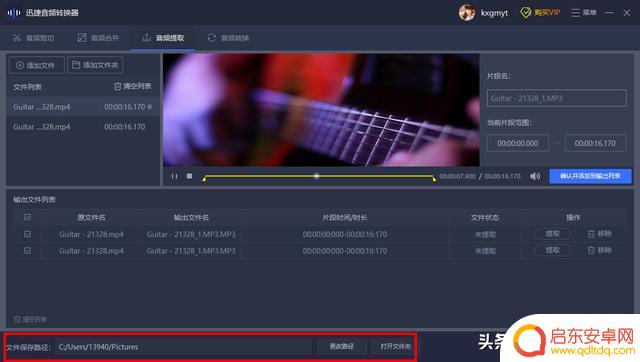Click 提取 button in second output row
The height and width of the screenshot is (362, 640).
pyautogui.click(x=553, y=250)
